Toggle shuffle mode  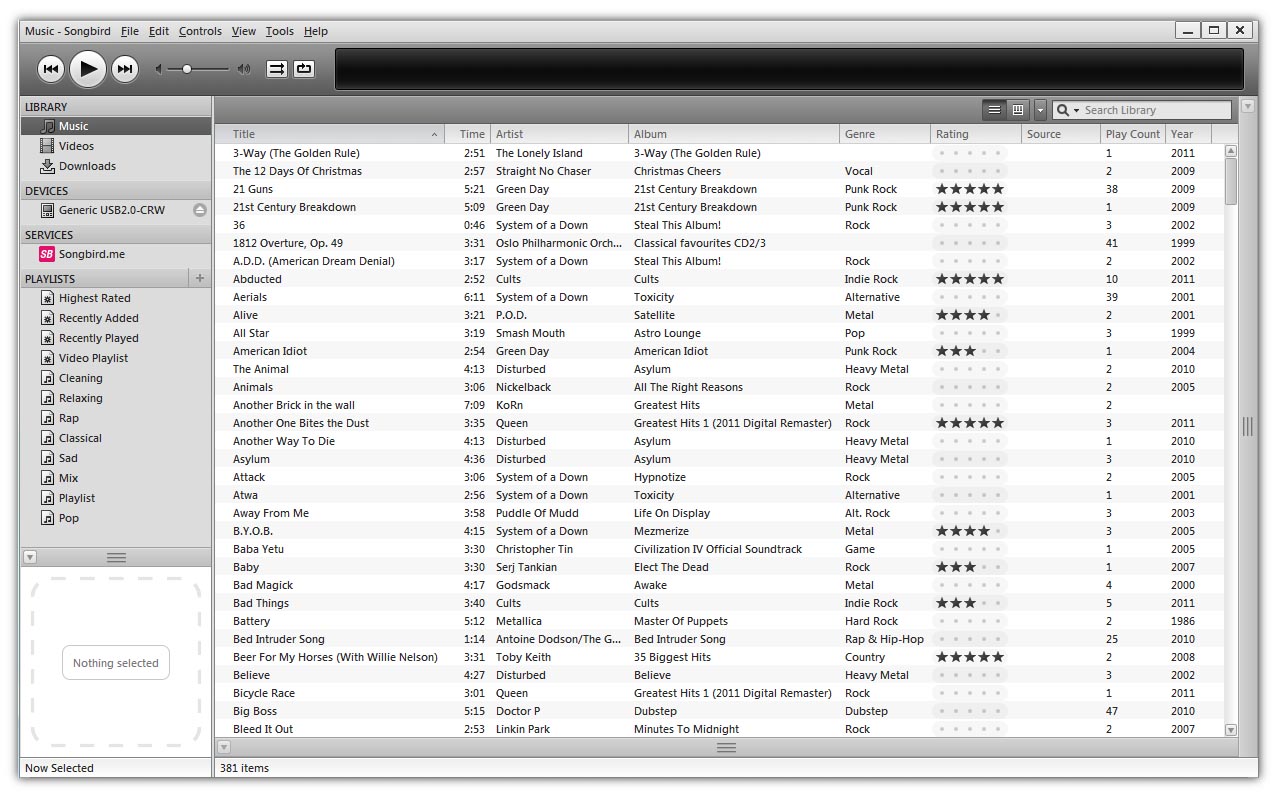point(276,69)
